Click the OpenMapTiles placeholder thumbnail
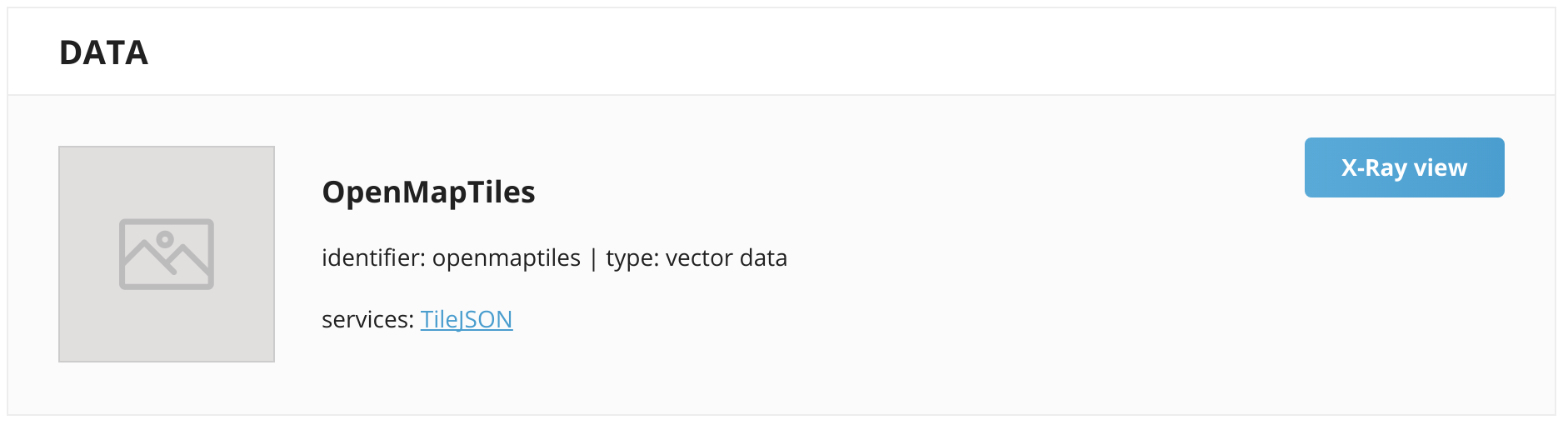1568x425 pixels. 167,254
